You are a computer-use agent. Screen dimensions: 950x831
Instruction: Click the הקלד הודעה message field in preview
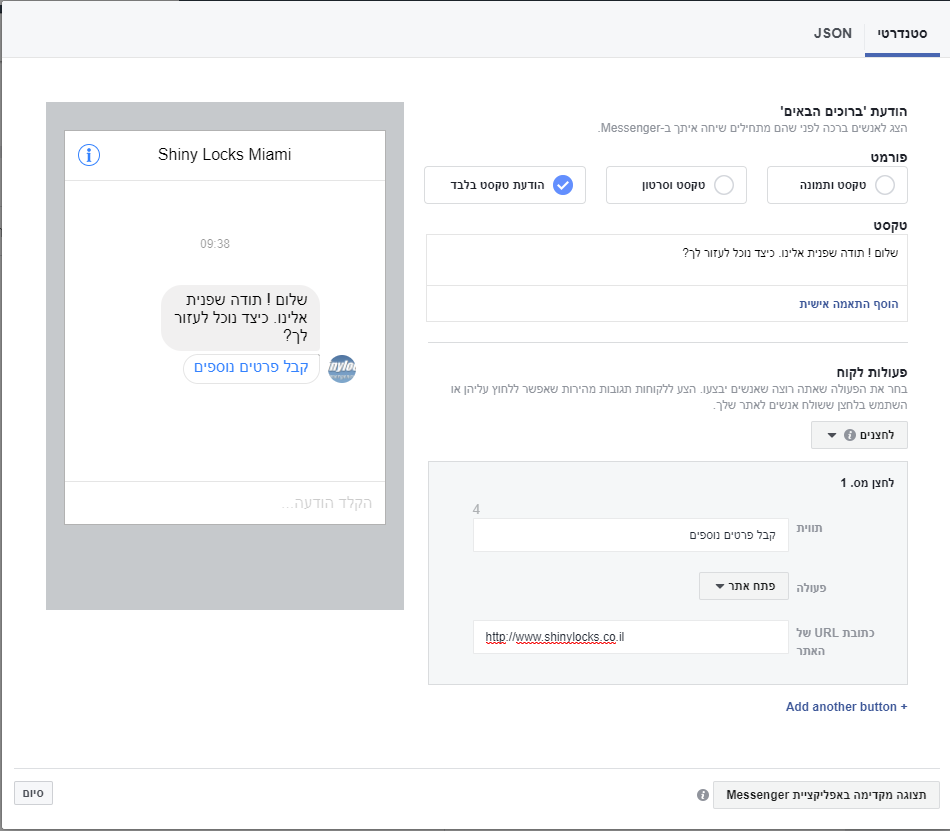point(225,503)
